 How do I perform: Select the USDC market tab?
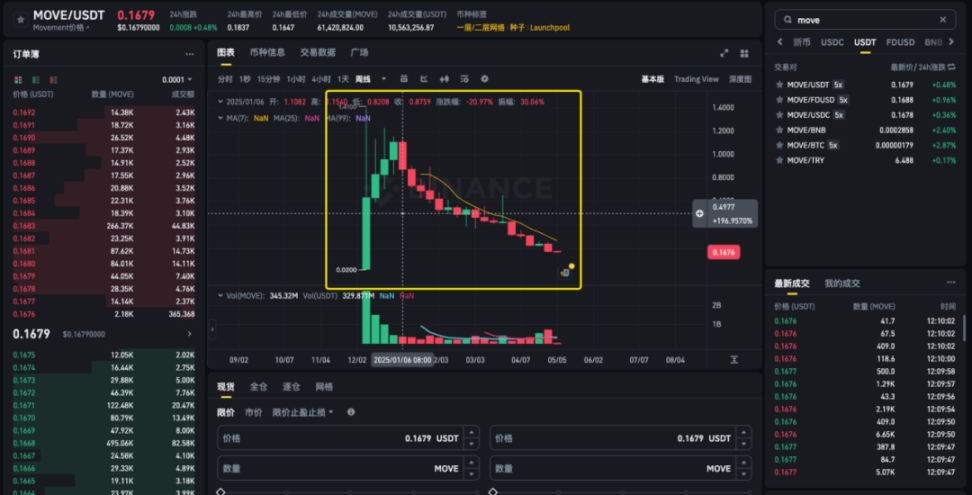833,42
